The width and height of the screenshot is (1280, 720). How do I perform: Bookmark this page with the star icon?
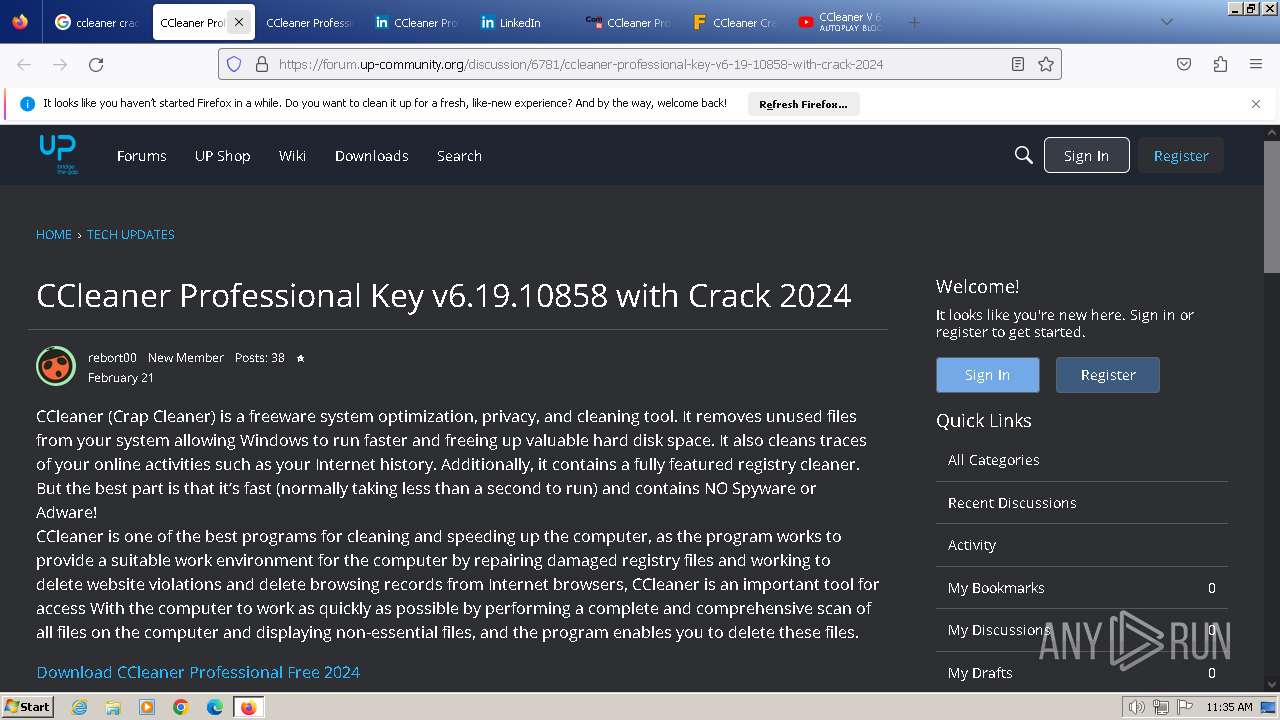pyautogui.click(x=1046, y=64)
